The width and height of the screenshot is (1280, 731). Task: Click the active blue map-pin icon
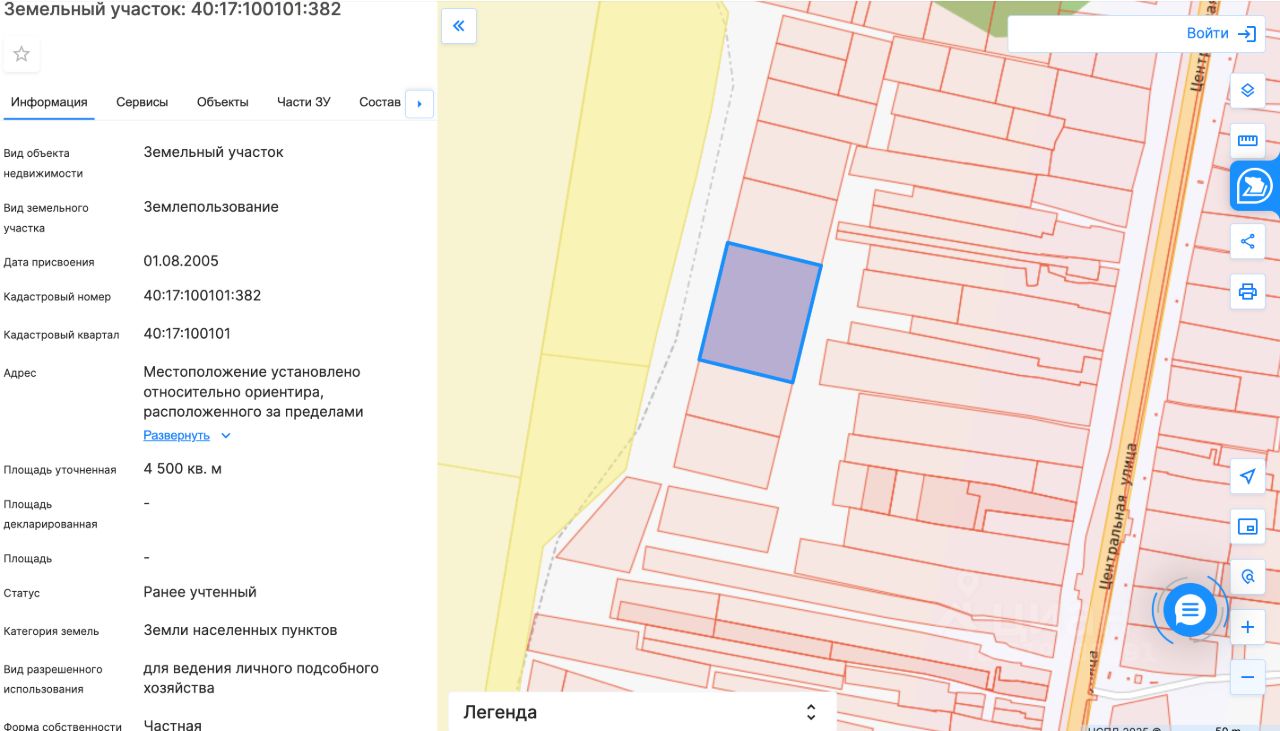pyautogui.click(x=1254, y=186)
